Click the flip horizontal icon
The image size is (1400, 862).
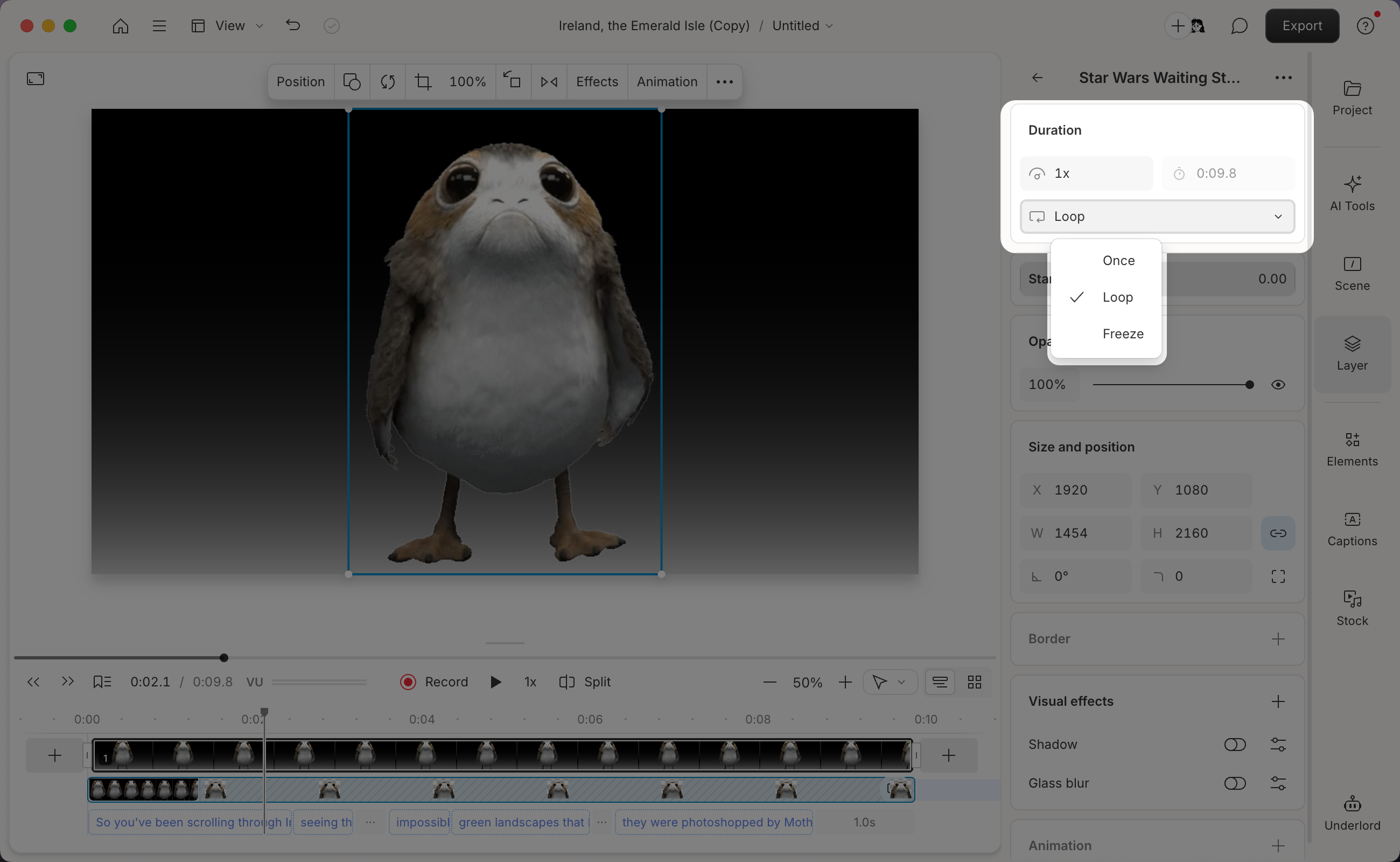[x=549, y=81]
